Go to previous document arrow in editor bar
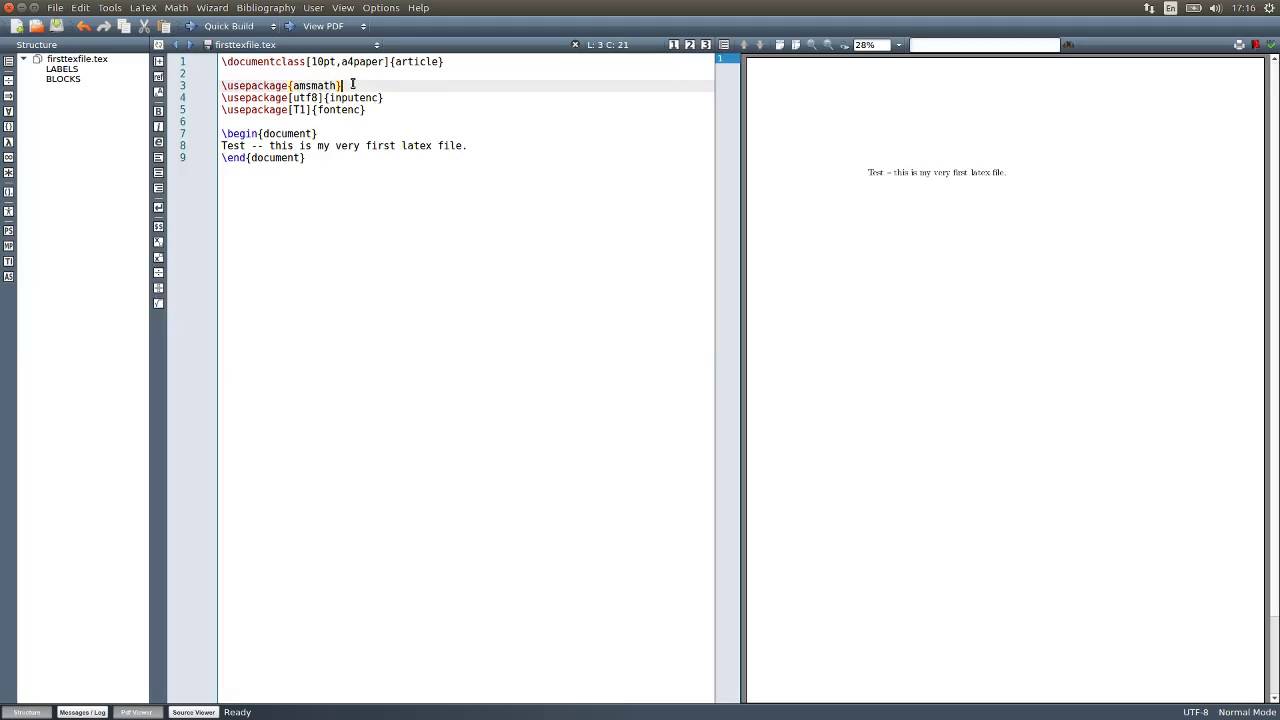This screenshot has width=1280, height=720. [x=176, y=45]
